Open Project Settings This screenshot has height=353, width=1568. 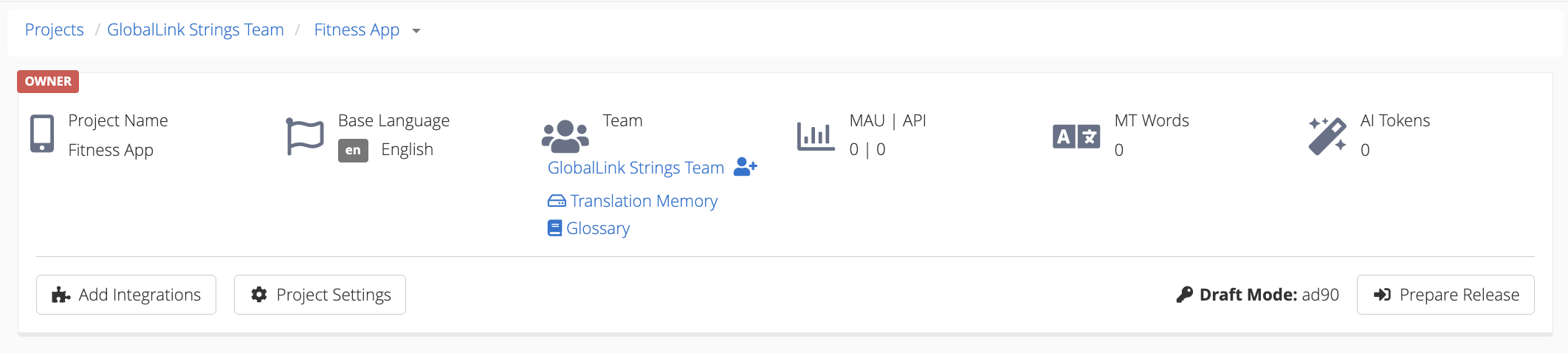(320, 295)
